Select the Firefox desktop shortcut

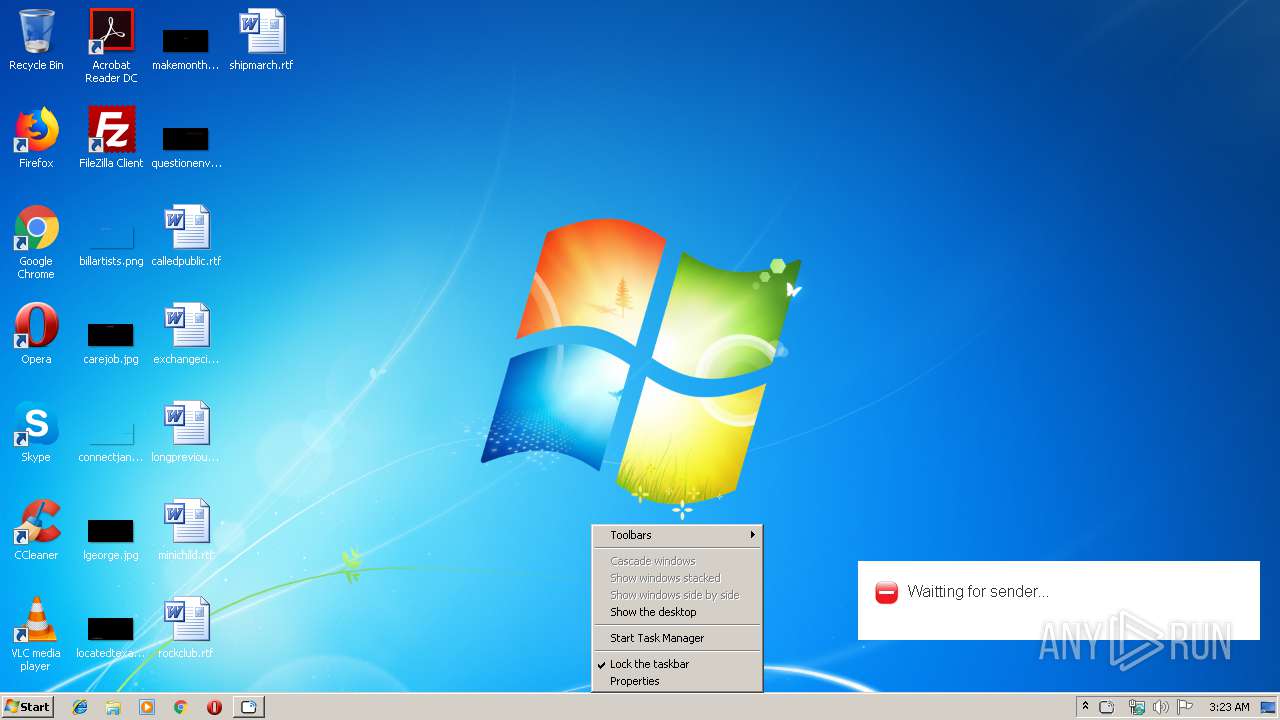[36, 138]
